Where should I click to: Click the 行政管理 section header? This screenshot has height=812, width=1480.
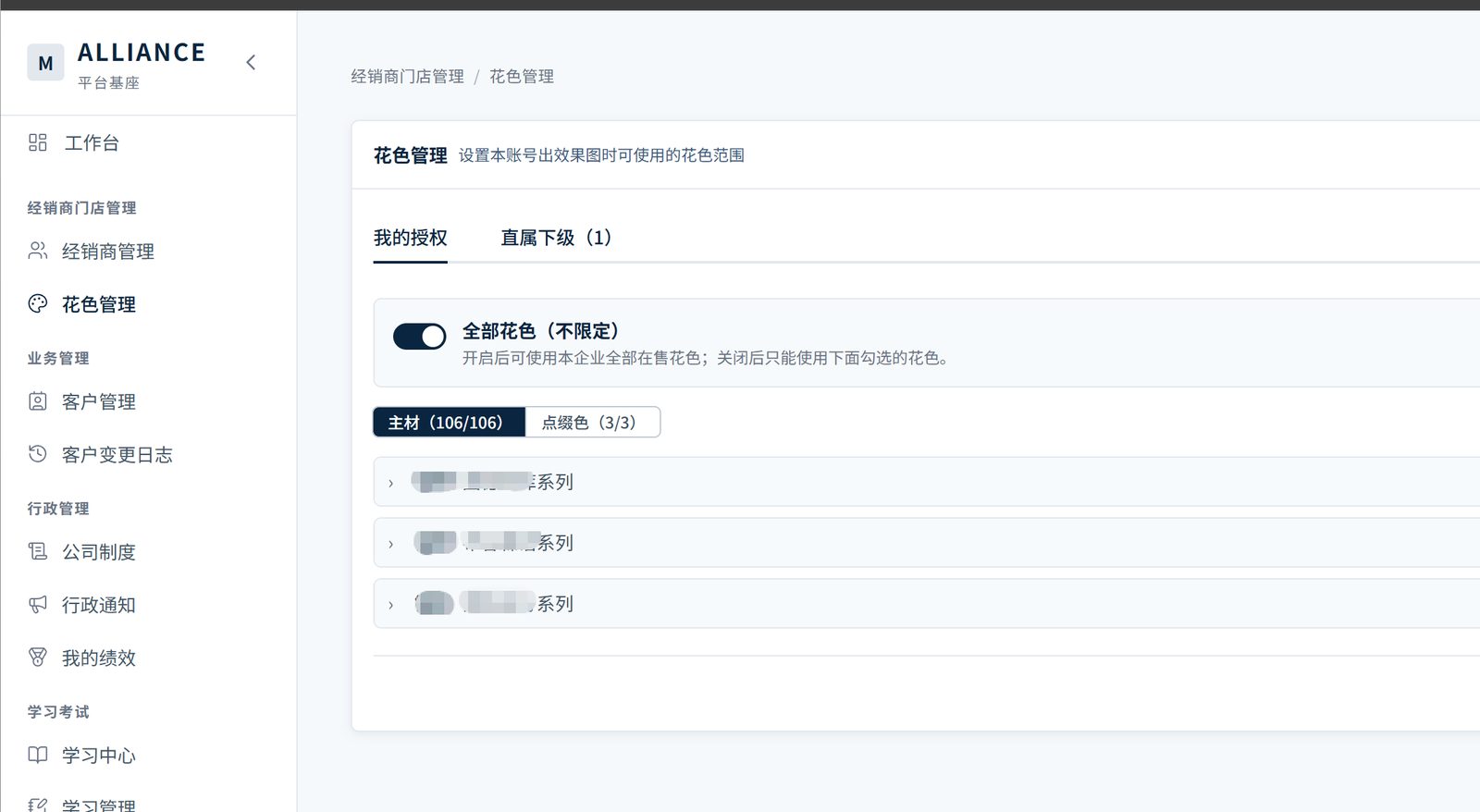58,509
